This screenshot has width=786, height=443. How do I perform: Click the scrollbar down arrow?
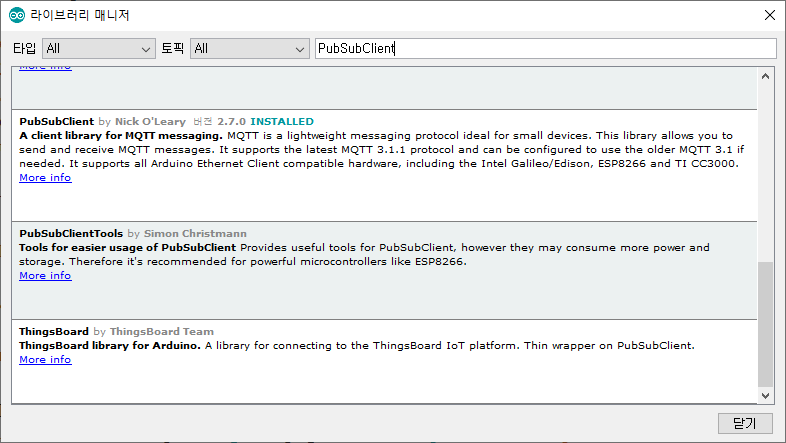point(765,395)
